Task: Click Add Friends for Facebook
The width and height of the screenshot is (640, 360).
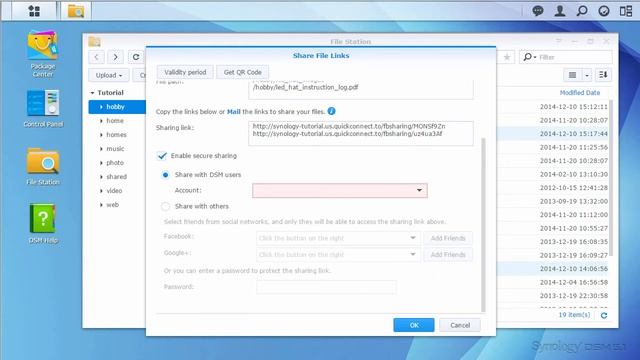Action: tap(448, 238)
